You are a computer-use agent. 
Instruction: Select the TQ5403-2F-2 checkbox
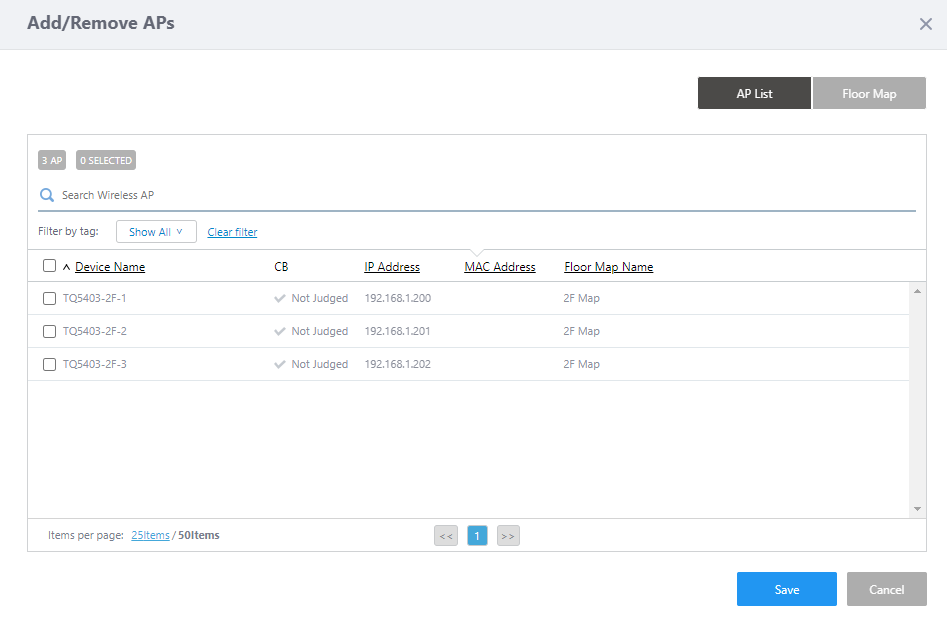(x=49, y=331)
